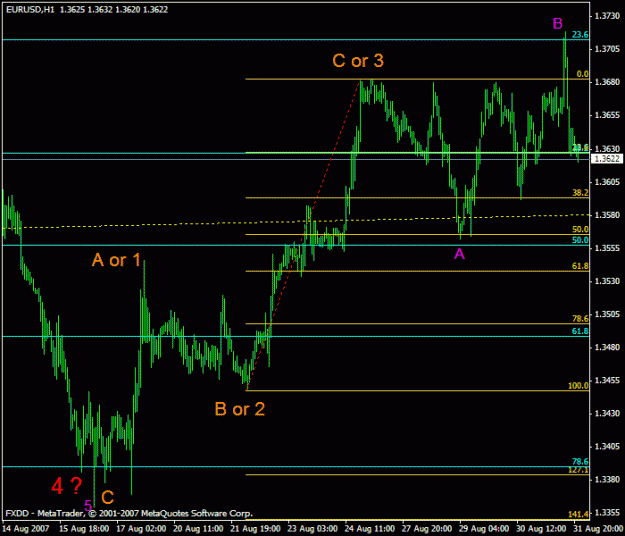Click the yellow 141.4 Fibonacci level label
625x536 pixels.
coord(578,514)
